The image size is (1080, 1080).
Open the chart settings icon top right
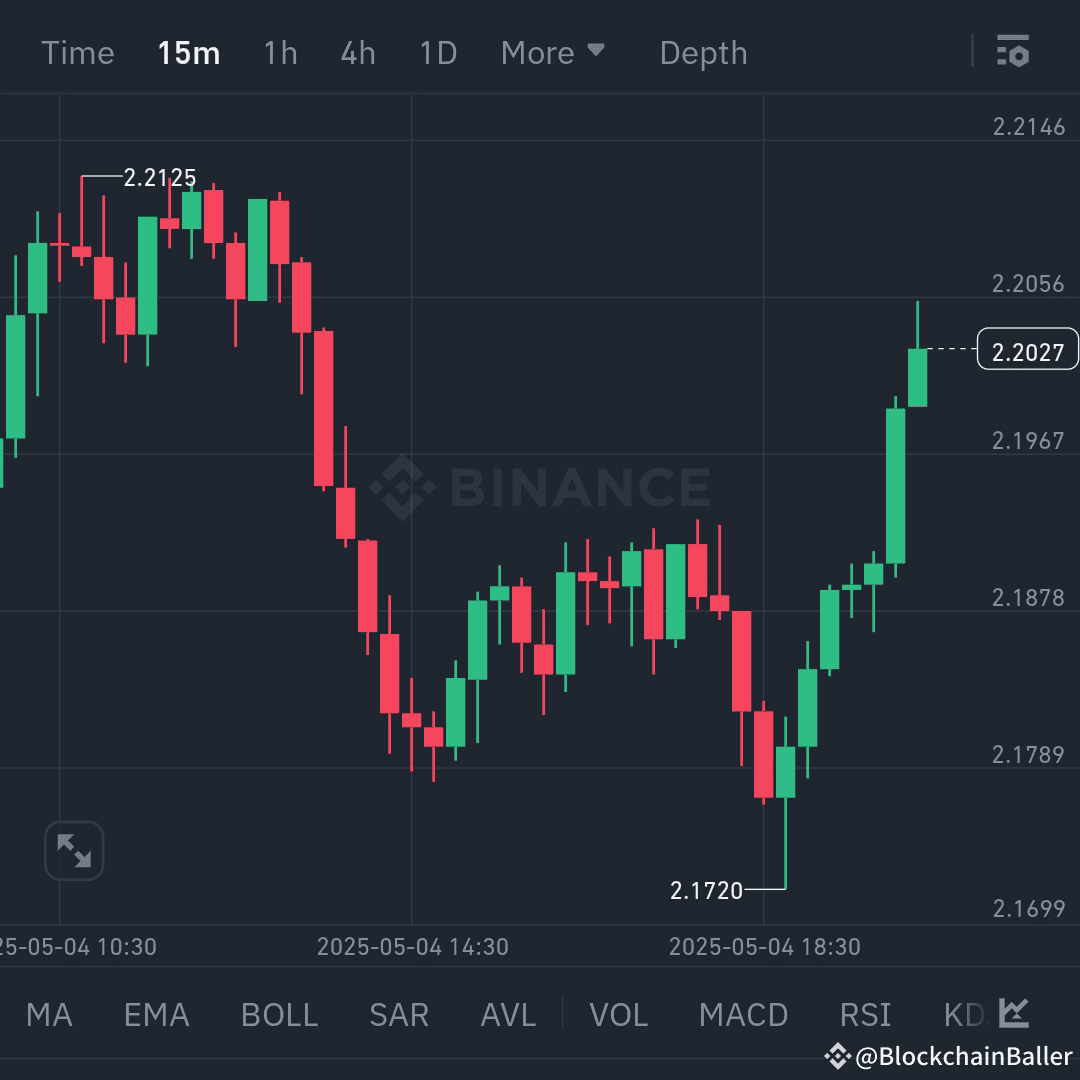click(1013, 50)
